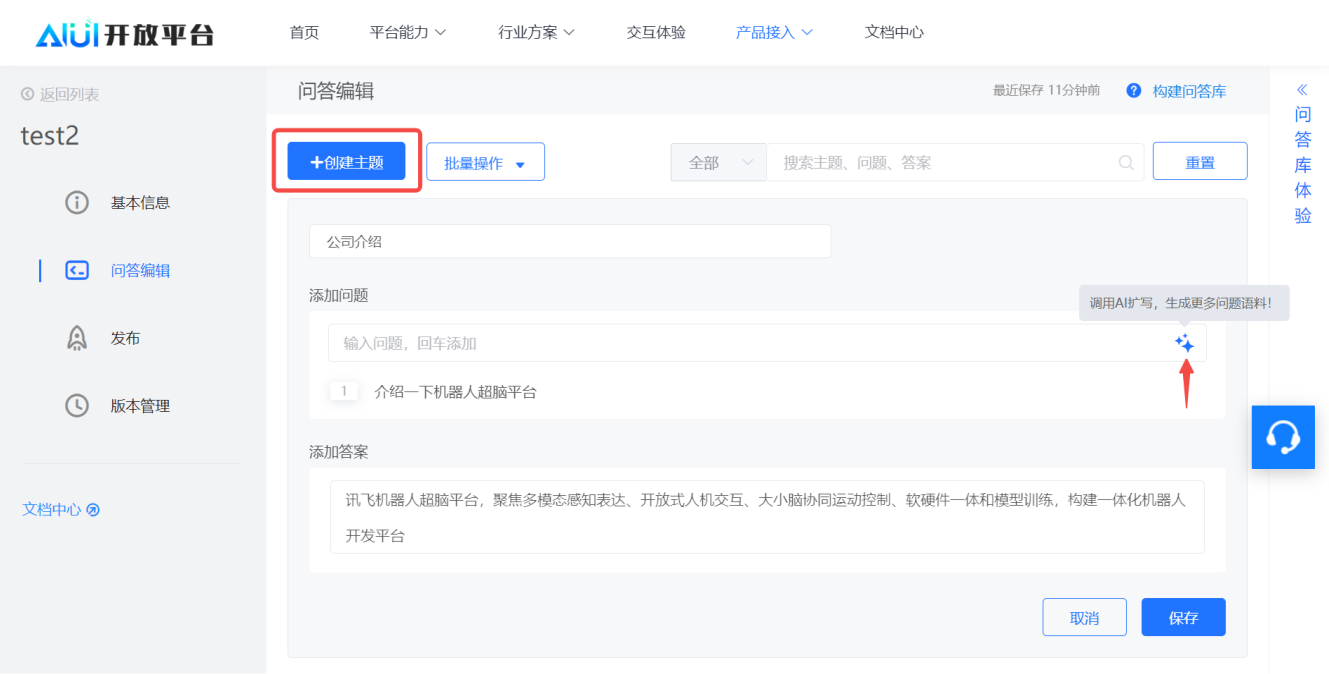1329x674 pixels.
Task: Expand the 平台能力 navigation menu
Action: click(x=408, y=32)
